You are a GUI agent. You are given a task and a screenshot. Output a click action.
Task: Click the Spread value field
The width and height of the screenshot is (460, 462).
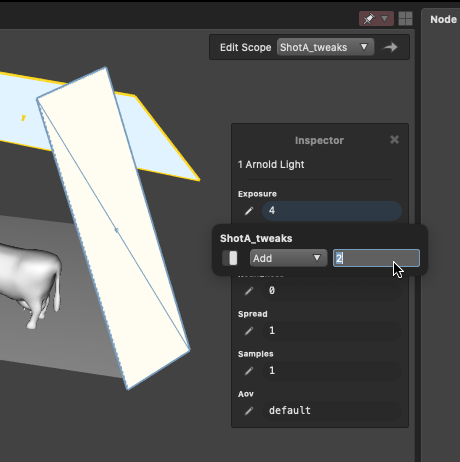(332, 331)
